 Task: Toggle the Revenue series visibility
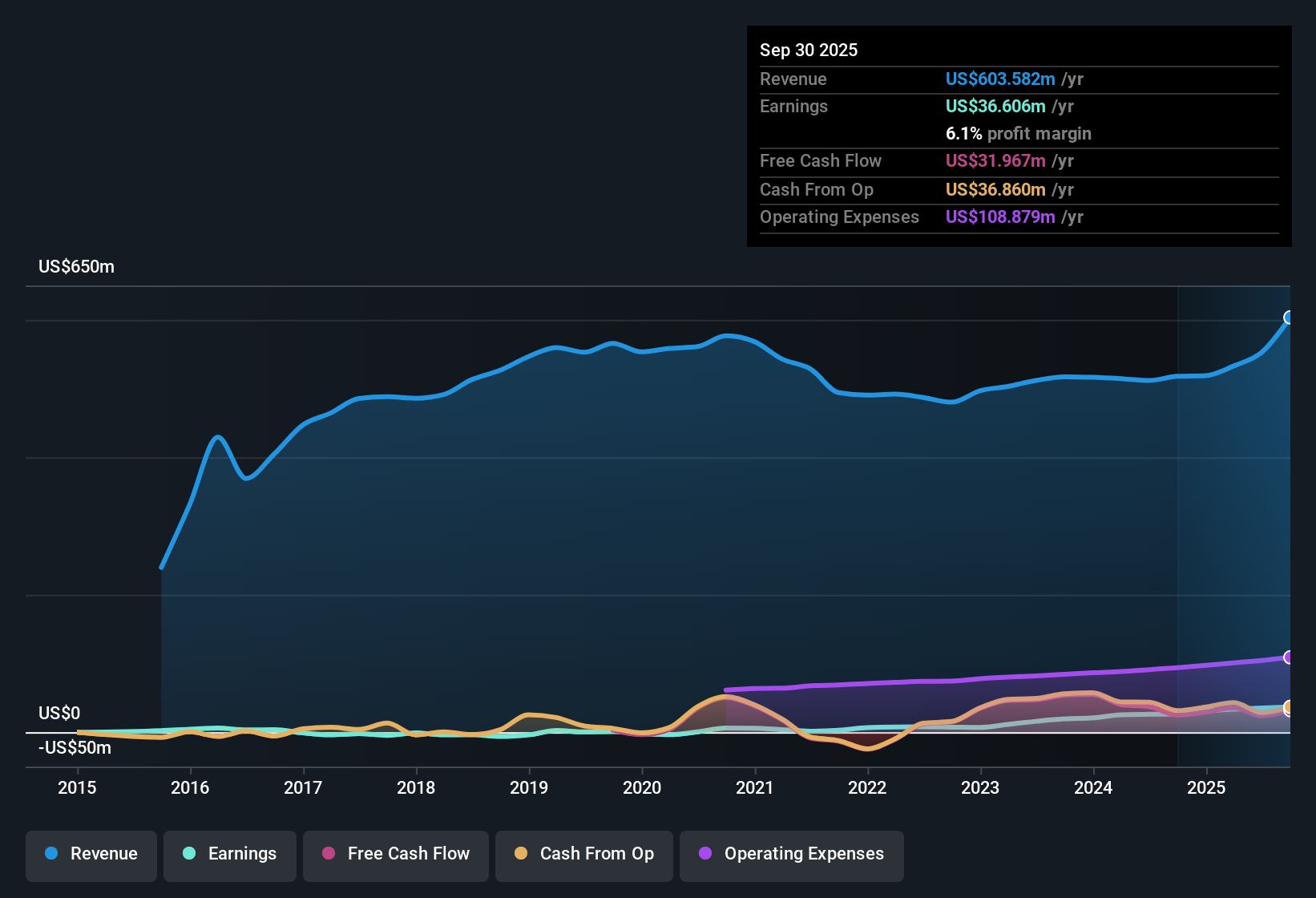click(x=91, y=854)
